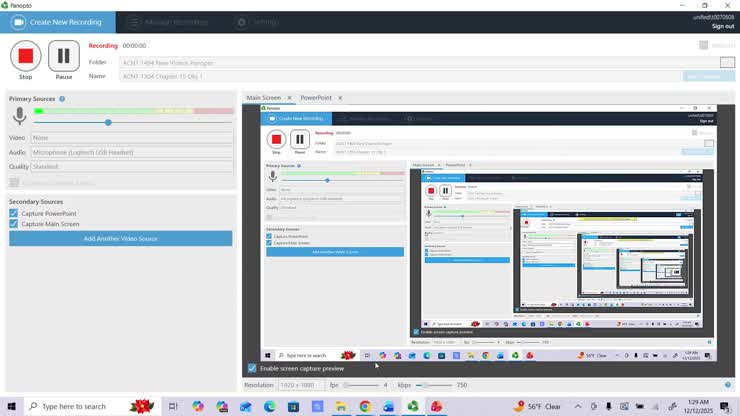This screenshot has width=740, height=416.
Task: Click the recording Name field
Action: click(x=400, y=76)
